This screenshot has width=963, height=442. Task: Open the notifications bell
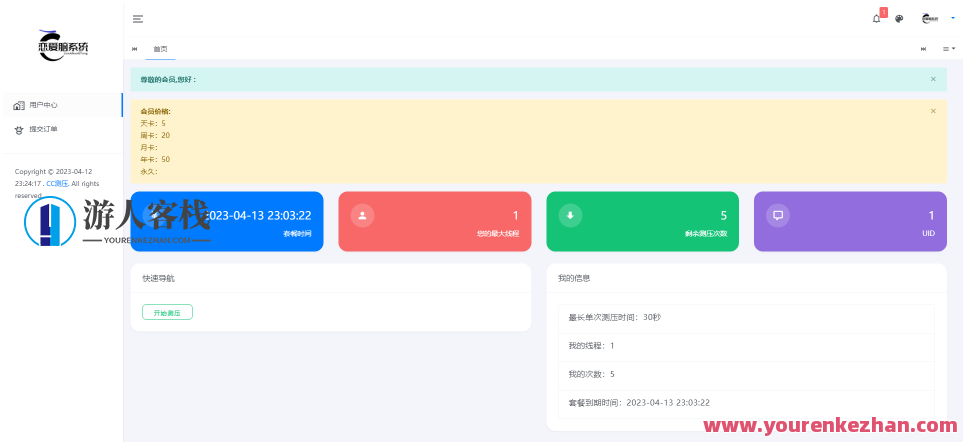(877, 19)
